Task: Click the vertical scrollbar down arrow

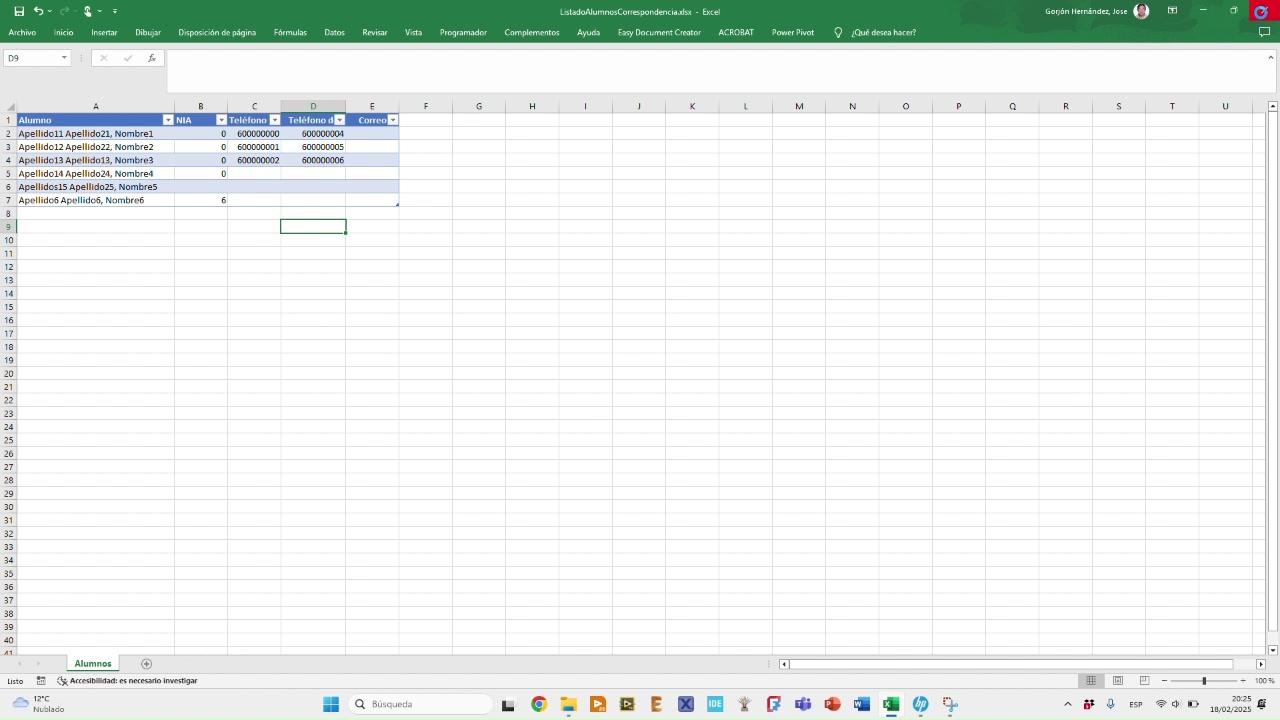Action: coord(1273,650)
